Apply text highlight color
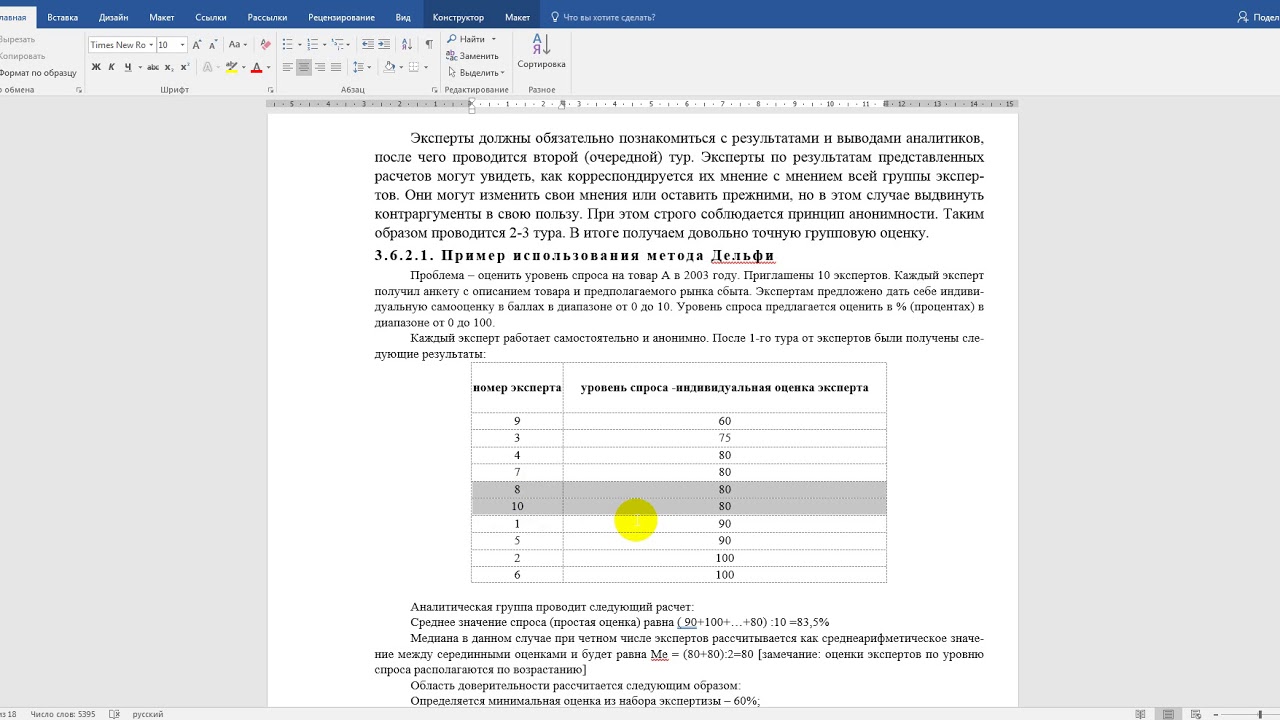 pyautogui.click(x=230, y=67)
